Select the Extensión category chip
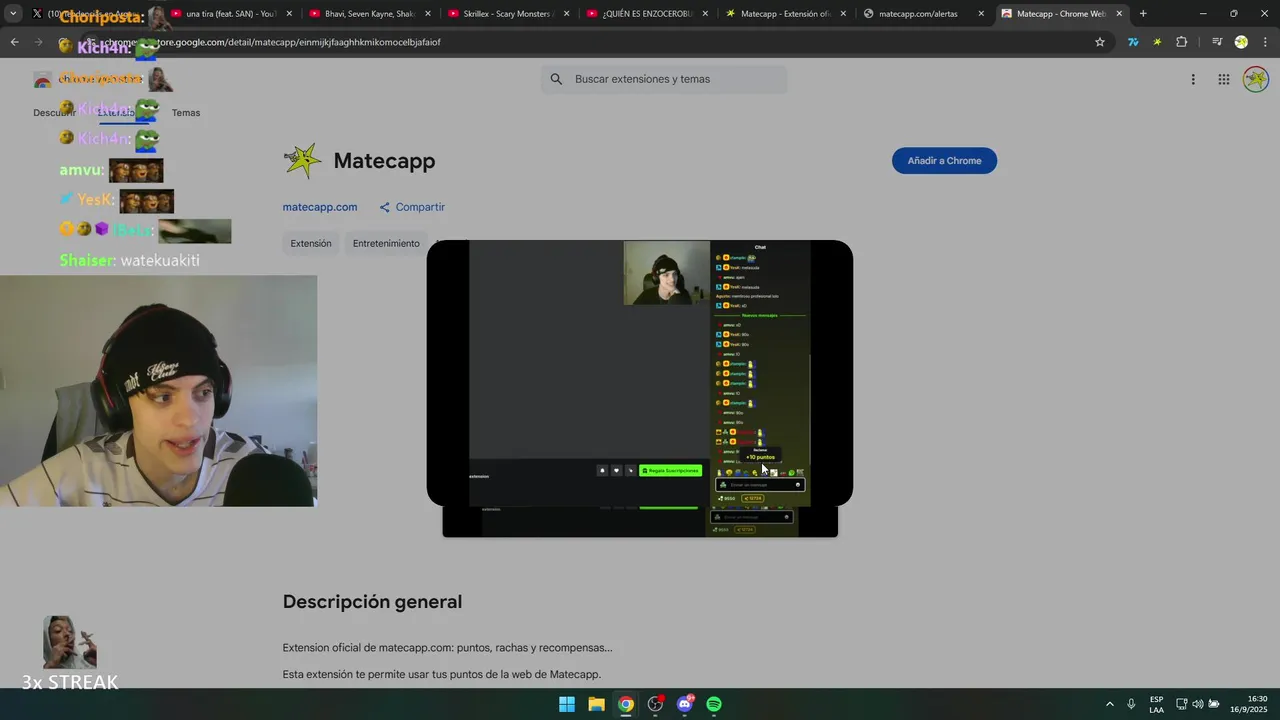This screenshot has height=720, width=1280. tap(311, 243)
